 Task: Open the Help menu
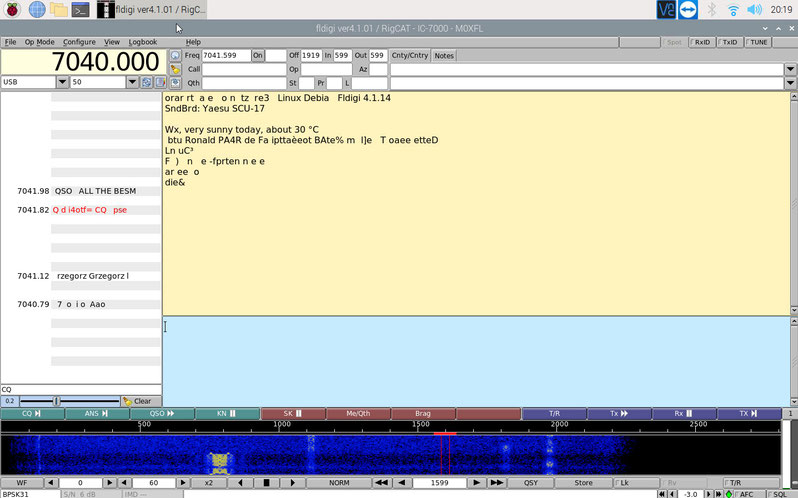(x=193, y=42)
